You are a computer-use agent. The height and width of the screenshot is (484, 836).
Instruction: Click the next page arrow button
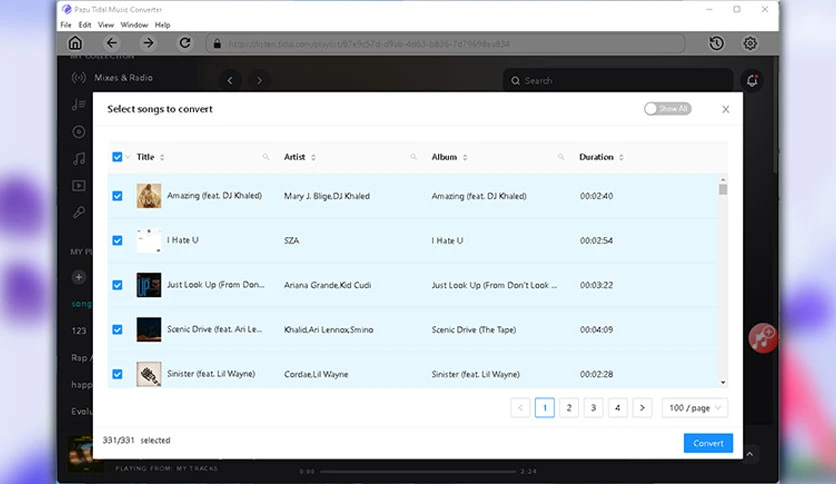point(642,408)
